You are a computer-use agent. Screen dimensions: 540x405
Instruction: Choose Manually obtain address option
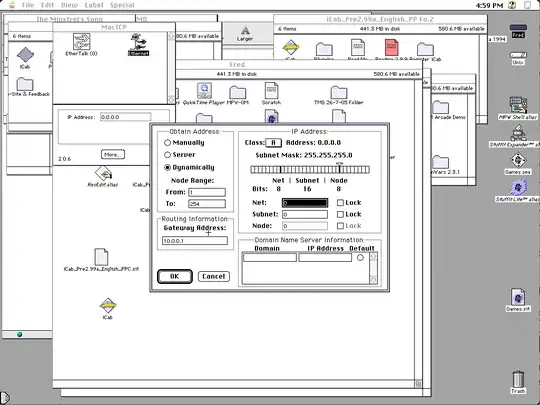[167, 143]
